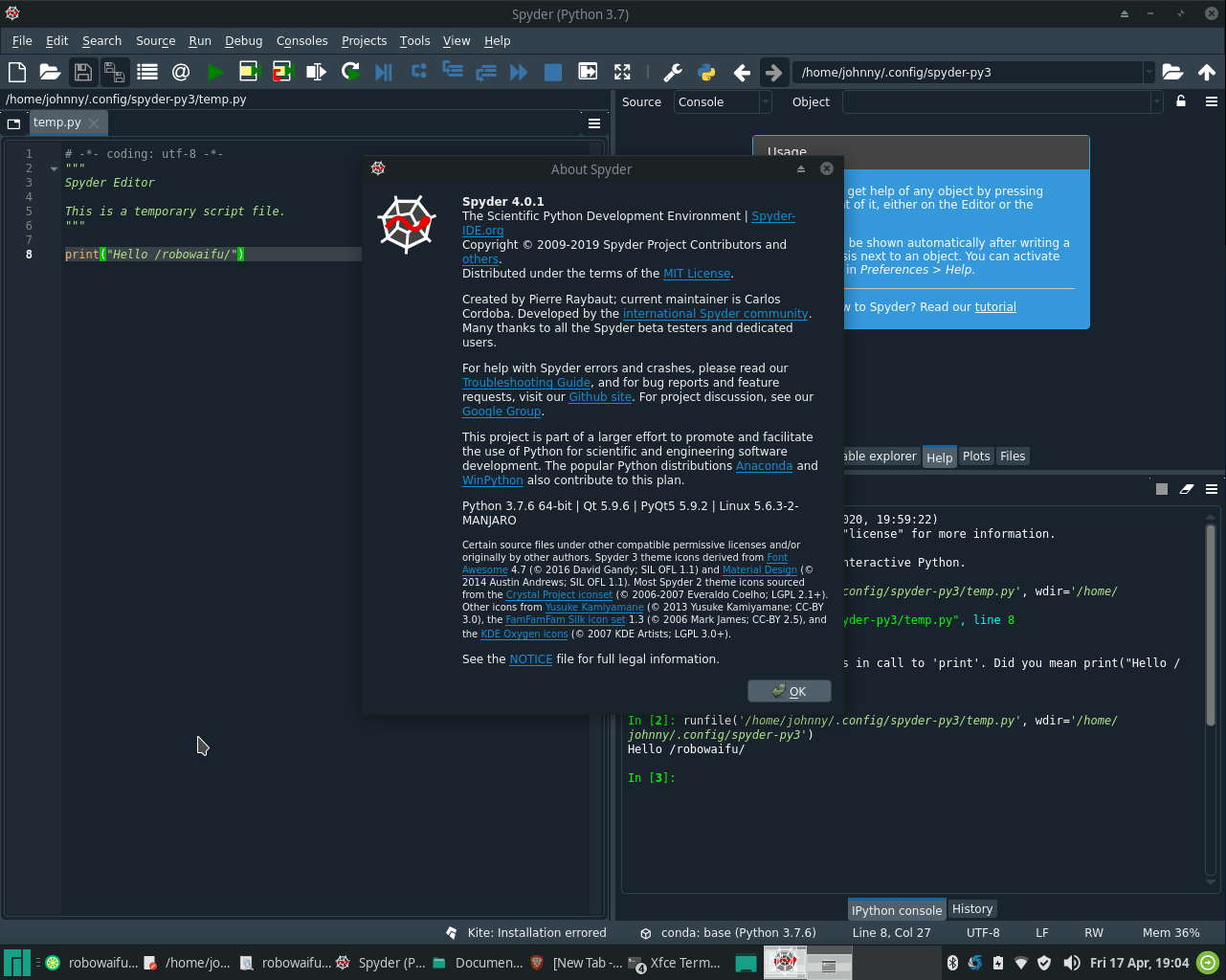The height and width of the screenshot is (980, 1226).
Task: Open the Source Console dropdown in Help pane
Action: point(723,101)
